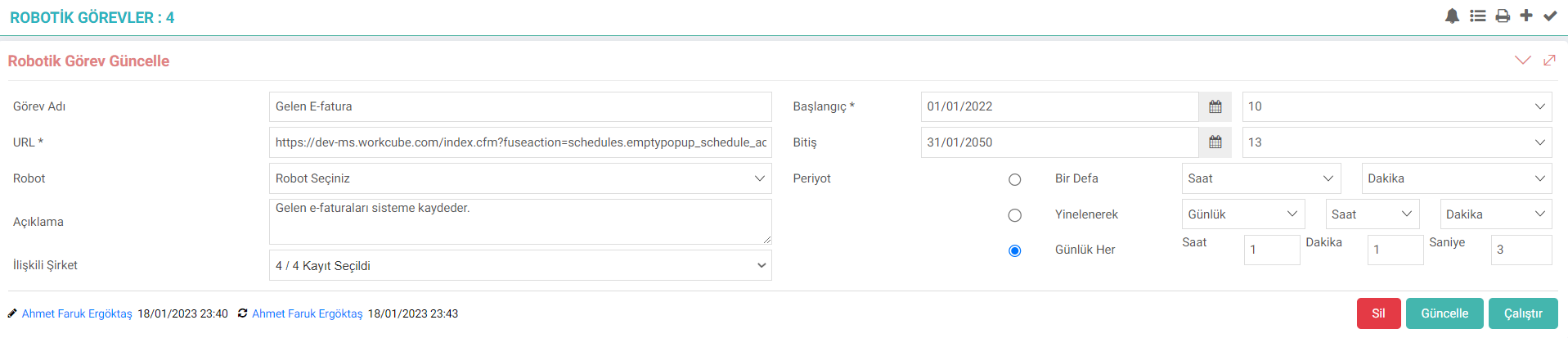The height and width of the screenshot is (338, 1568).
Task: Open Ahmet Faruk Ergöktaş link beside pencil icon
Action: 77,314
